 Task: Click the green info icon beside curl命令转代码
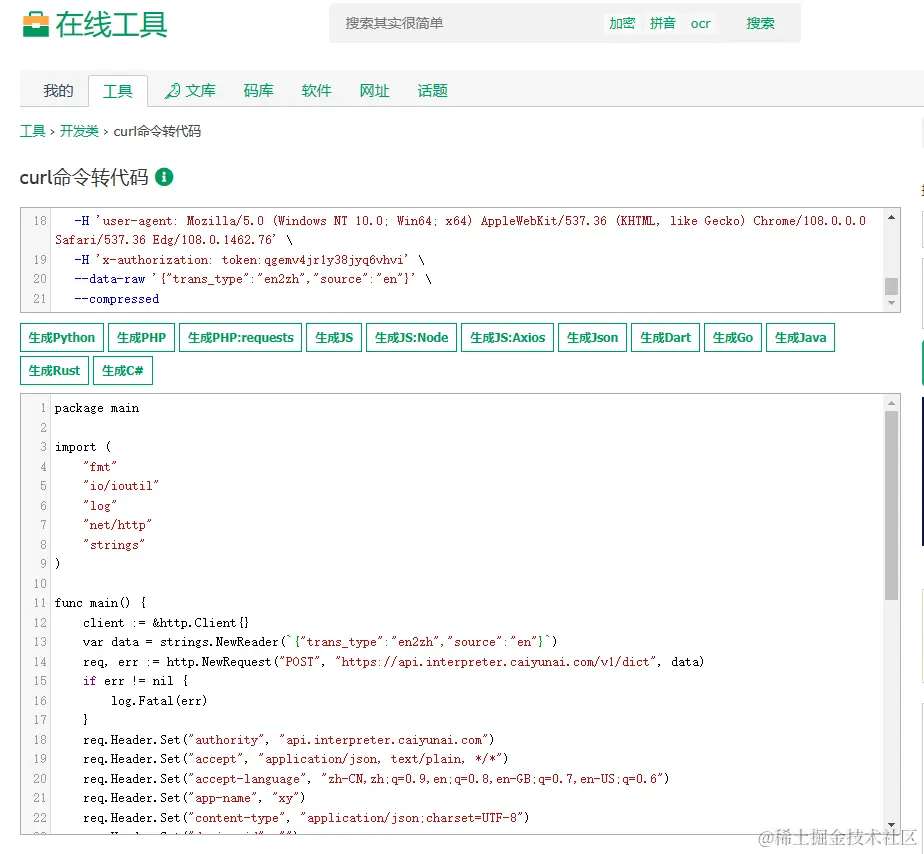point(164,177)
